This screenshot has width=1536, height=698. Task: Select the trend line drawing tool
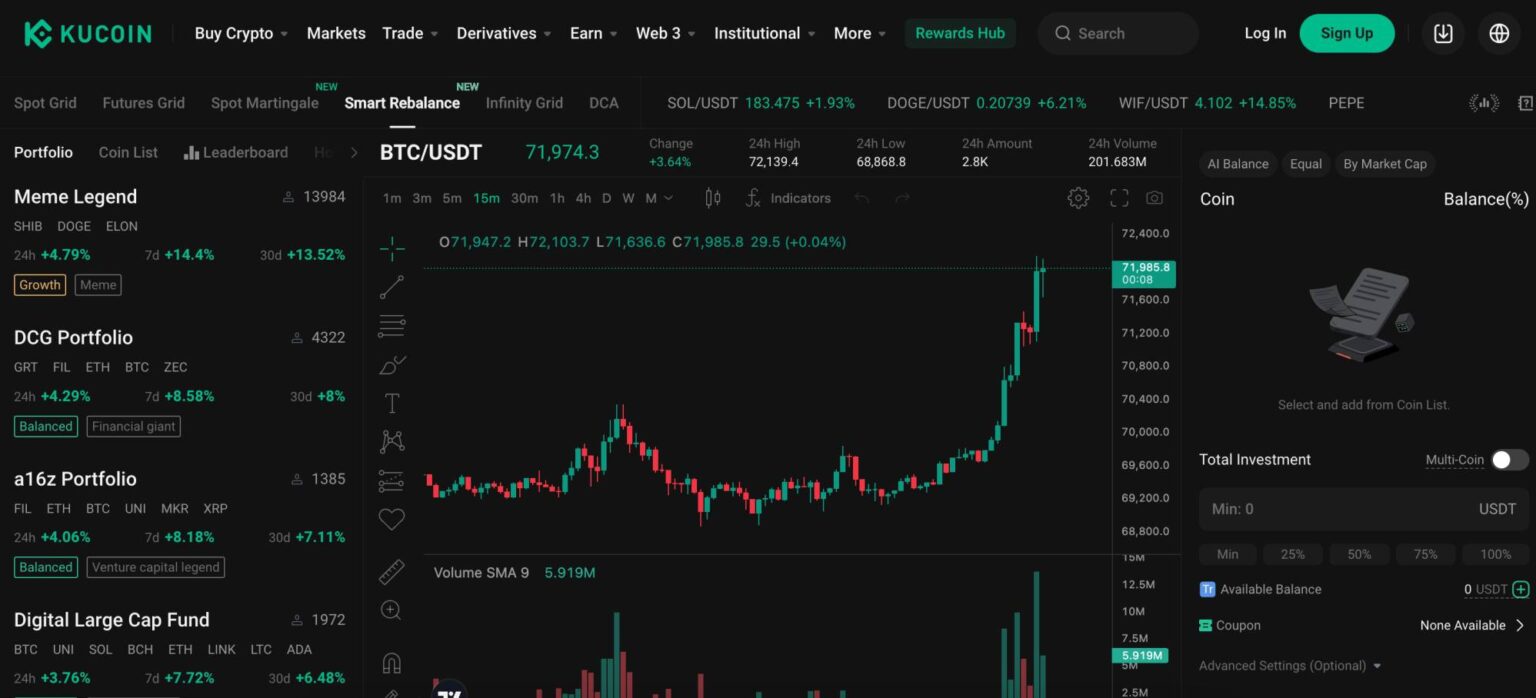[390, 287]
